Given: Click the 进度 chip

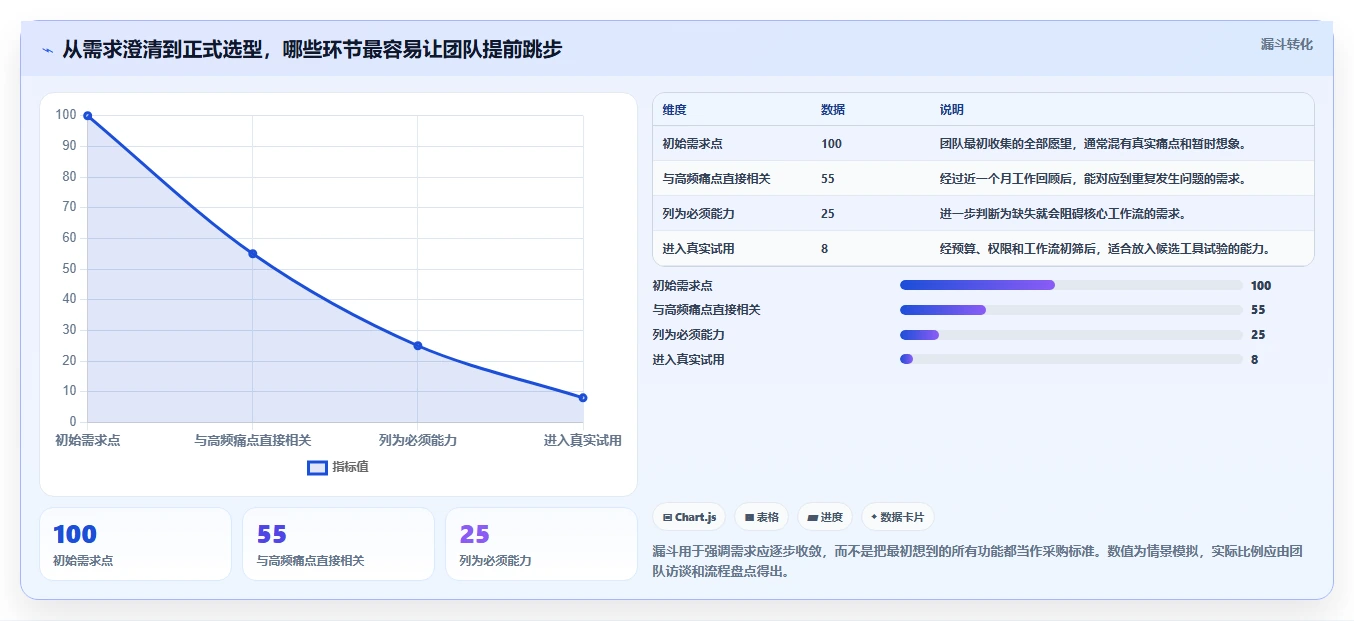Looking at the screenshot, I should [825, 517].
